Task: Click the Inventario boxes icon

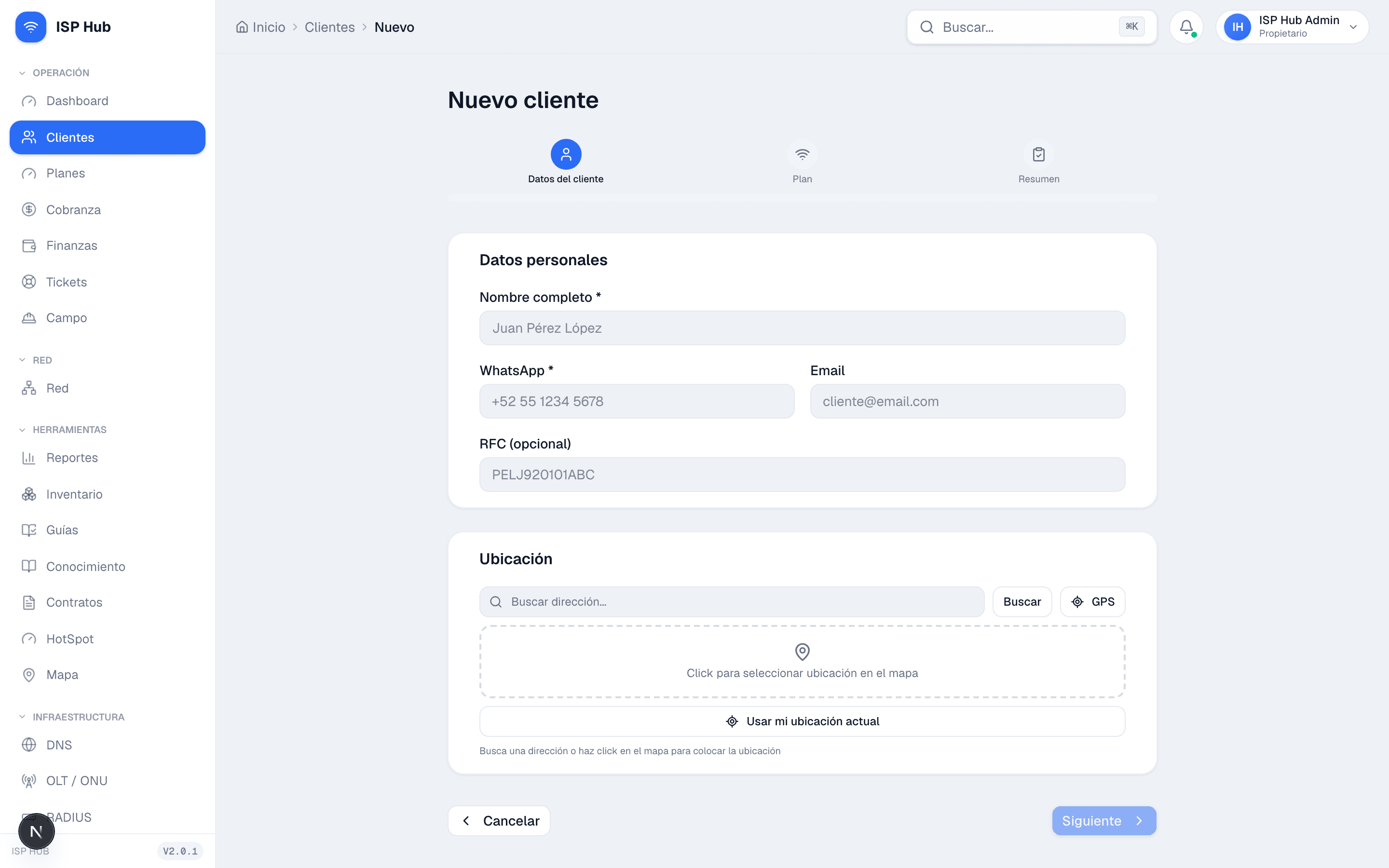Action: click(x=29, y=494)
